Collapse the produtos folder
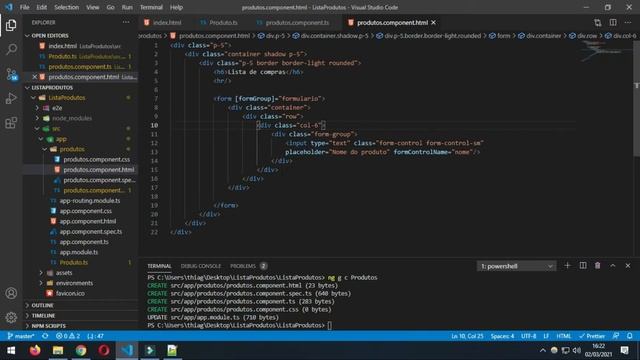The image size is (640, 360). pyautogui.click(x=44, y=149)
